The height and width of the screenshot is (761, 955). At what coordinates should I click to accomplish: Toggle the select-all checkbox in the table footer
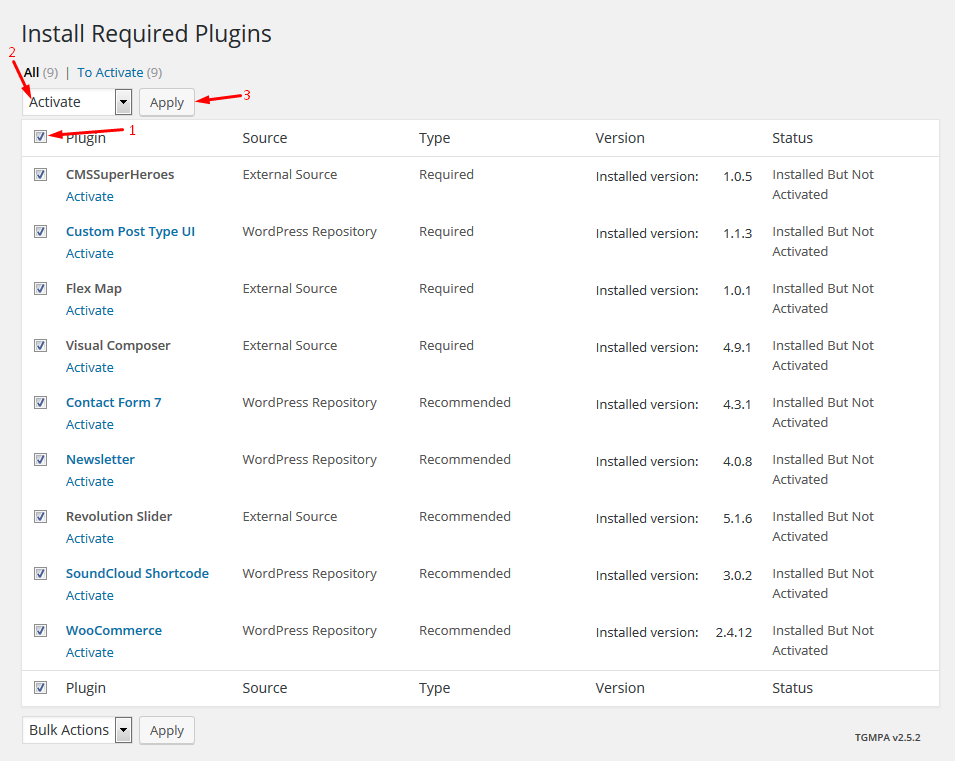(40, 687)
